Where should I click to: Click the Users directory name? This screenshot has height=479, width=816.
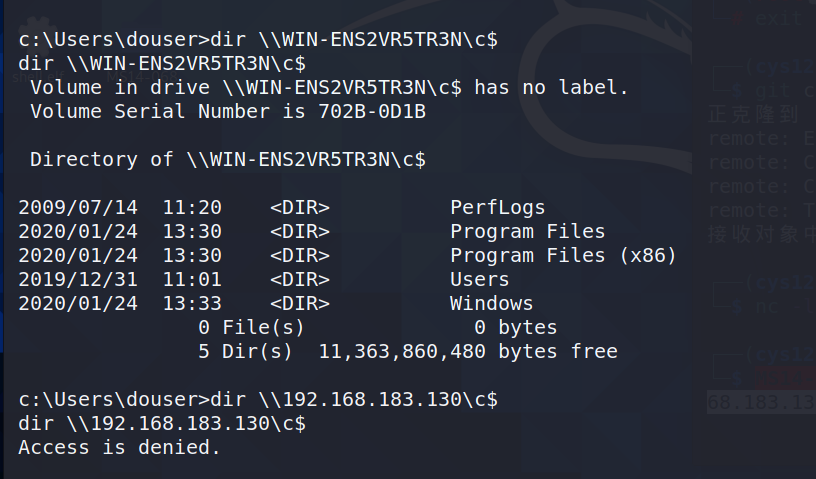(479, 280)
